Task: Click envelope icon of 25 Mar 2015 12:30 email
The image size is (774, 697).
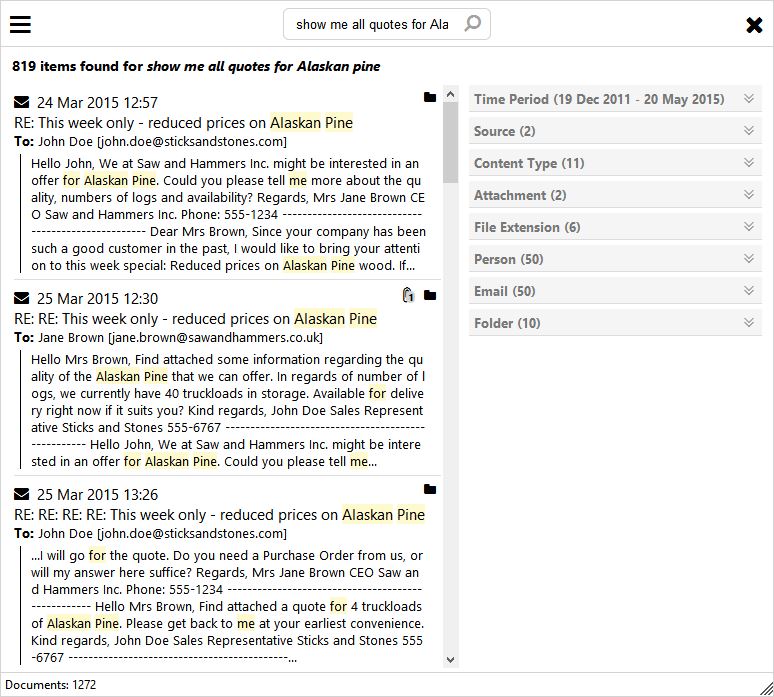Action: [21, 298]
